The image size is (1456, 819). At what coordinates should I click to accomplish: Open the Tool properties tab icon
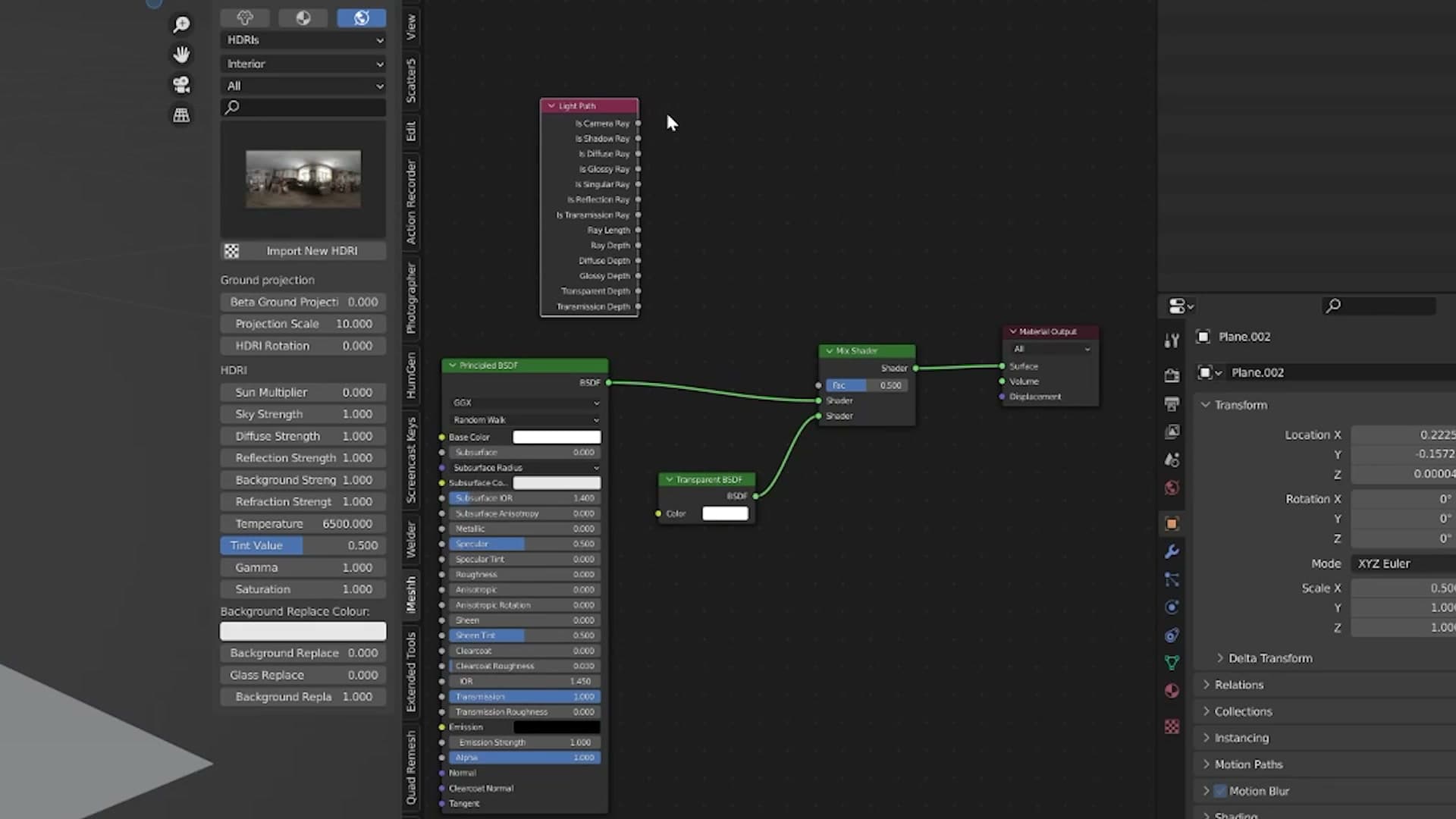coord(1172,340)
